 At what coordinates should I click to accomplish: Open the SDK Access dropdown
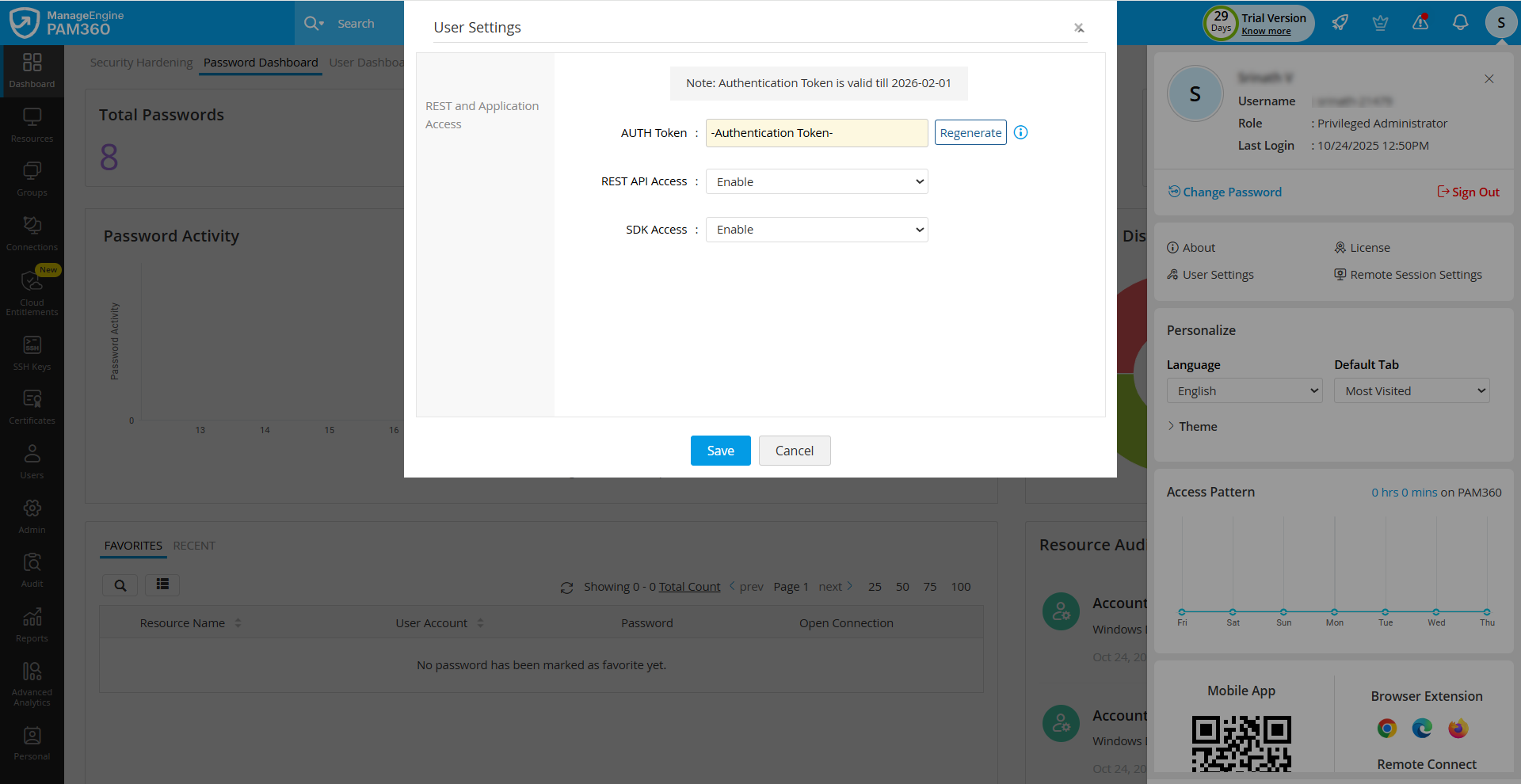tap(816, 229)
